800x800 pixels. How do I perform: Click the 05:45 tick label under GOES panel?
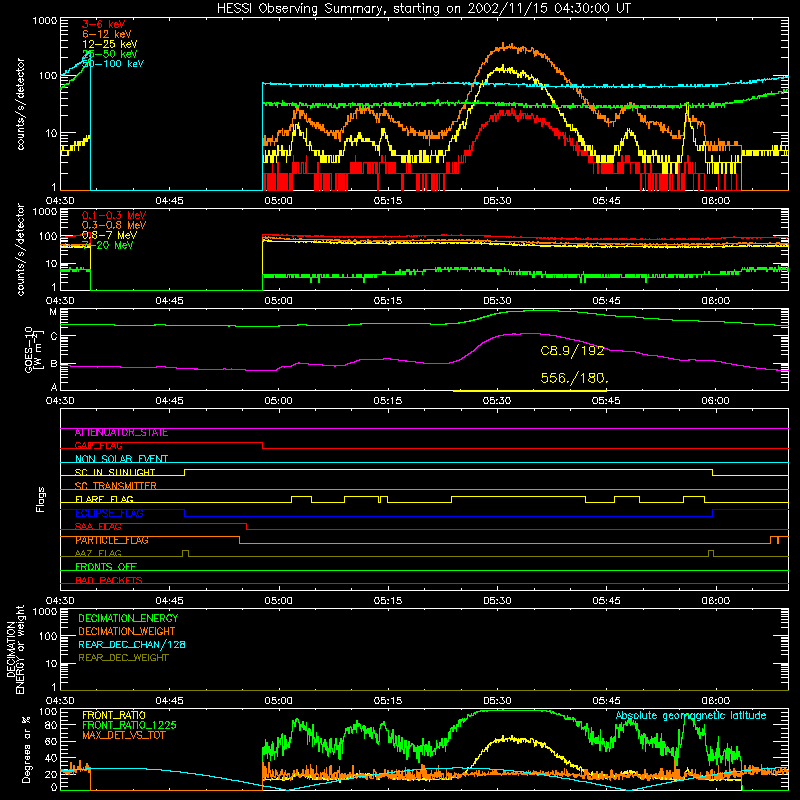point(606,401)
